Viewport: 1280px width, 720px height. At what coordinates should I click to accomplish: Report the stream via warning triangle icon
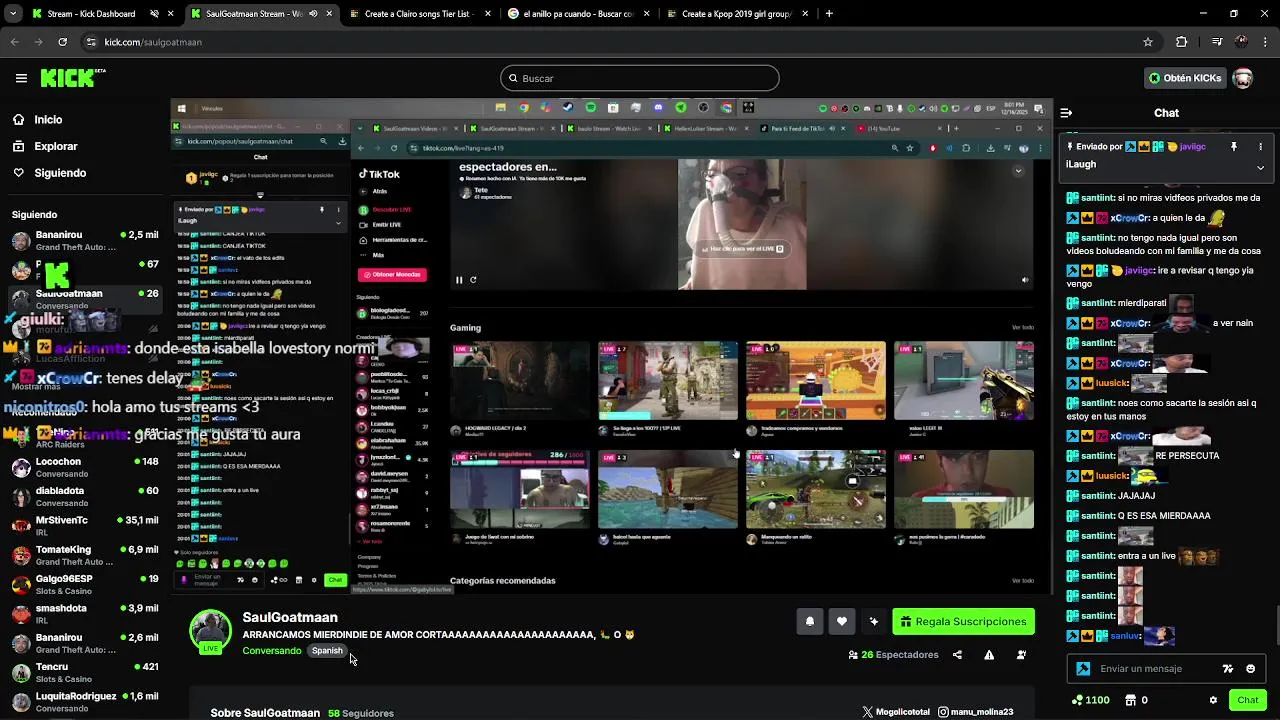coord(989,655)
